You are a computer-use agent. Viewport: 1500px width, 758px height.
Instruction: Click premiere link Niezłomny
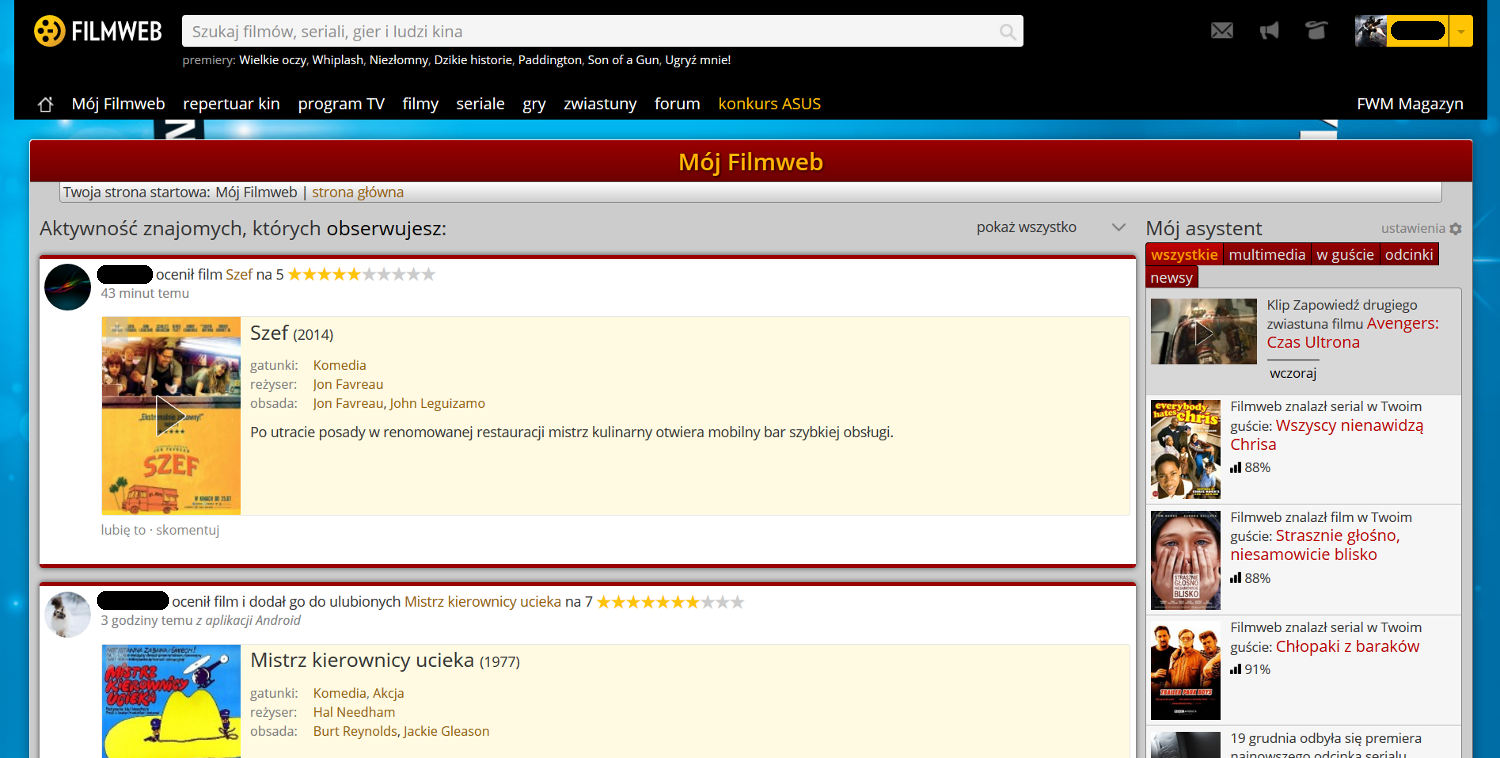tap(399, 60)
